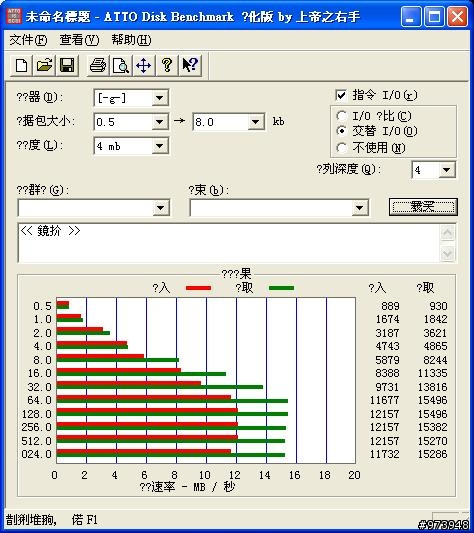Open the drive [-g-] dropdown
474x533 pixels.
click(x=159, y=98)
